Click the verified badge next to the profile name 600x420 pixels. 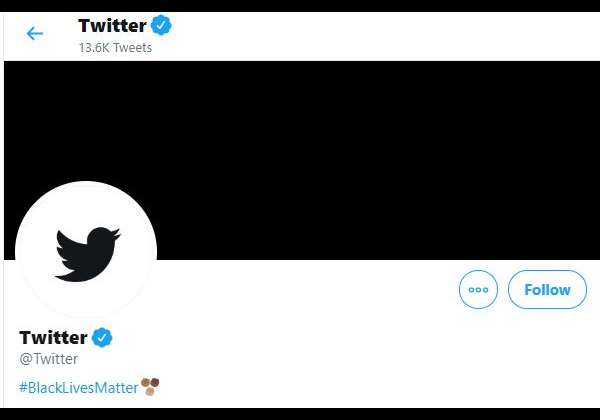[x=102, y=337]
